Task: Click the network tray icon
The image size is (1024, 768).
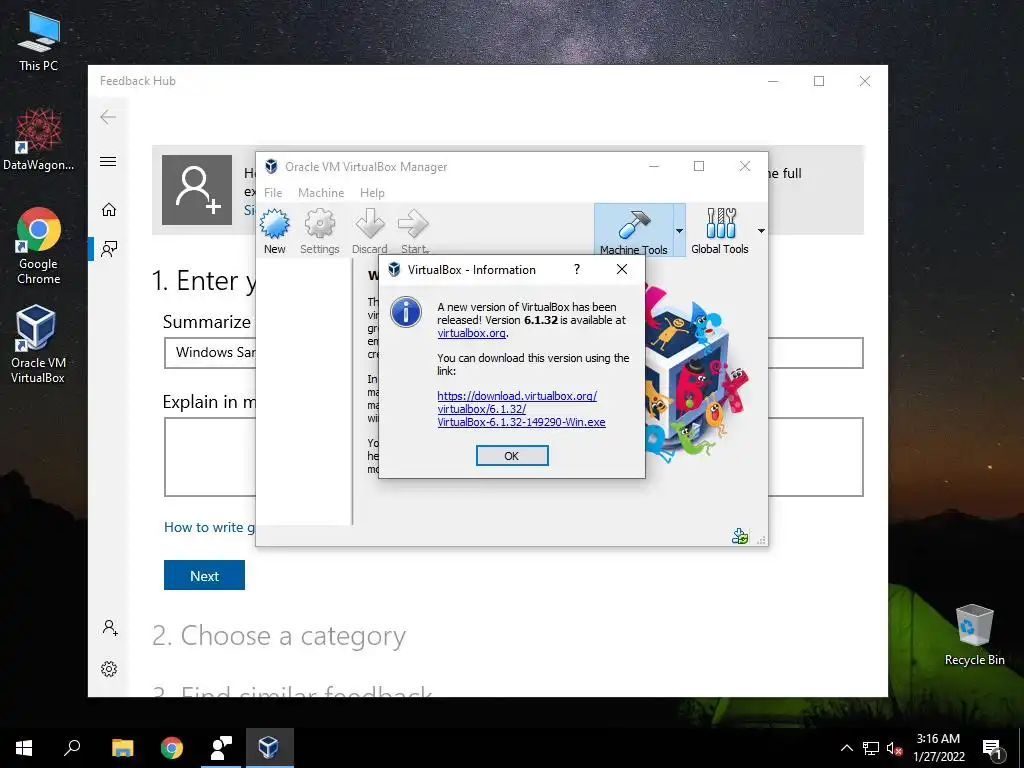Action: coord(871,748)
